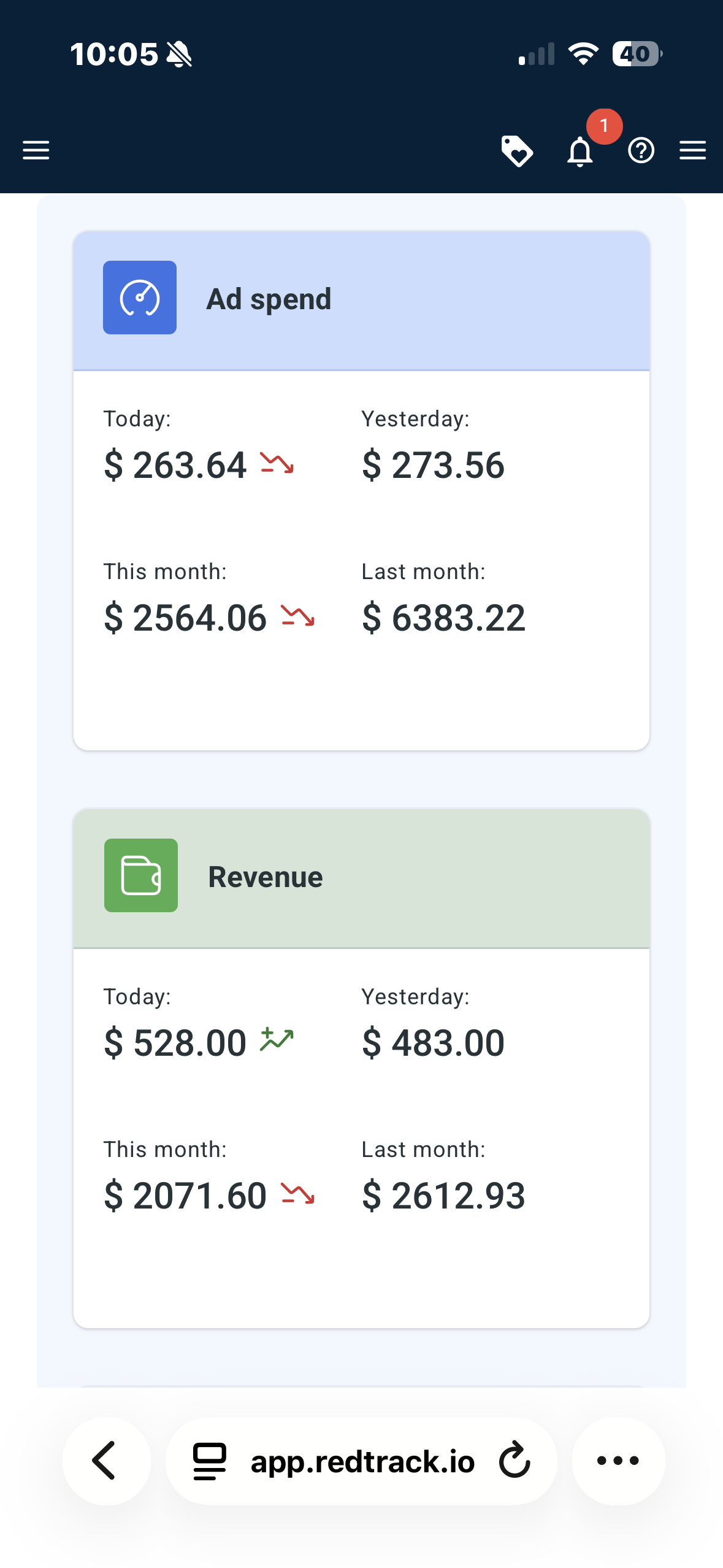The height and width of the screenshot is (1568, 723).
Task: Open the page settings icon in address bar
Action: [210, 1461]
